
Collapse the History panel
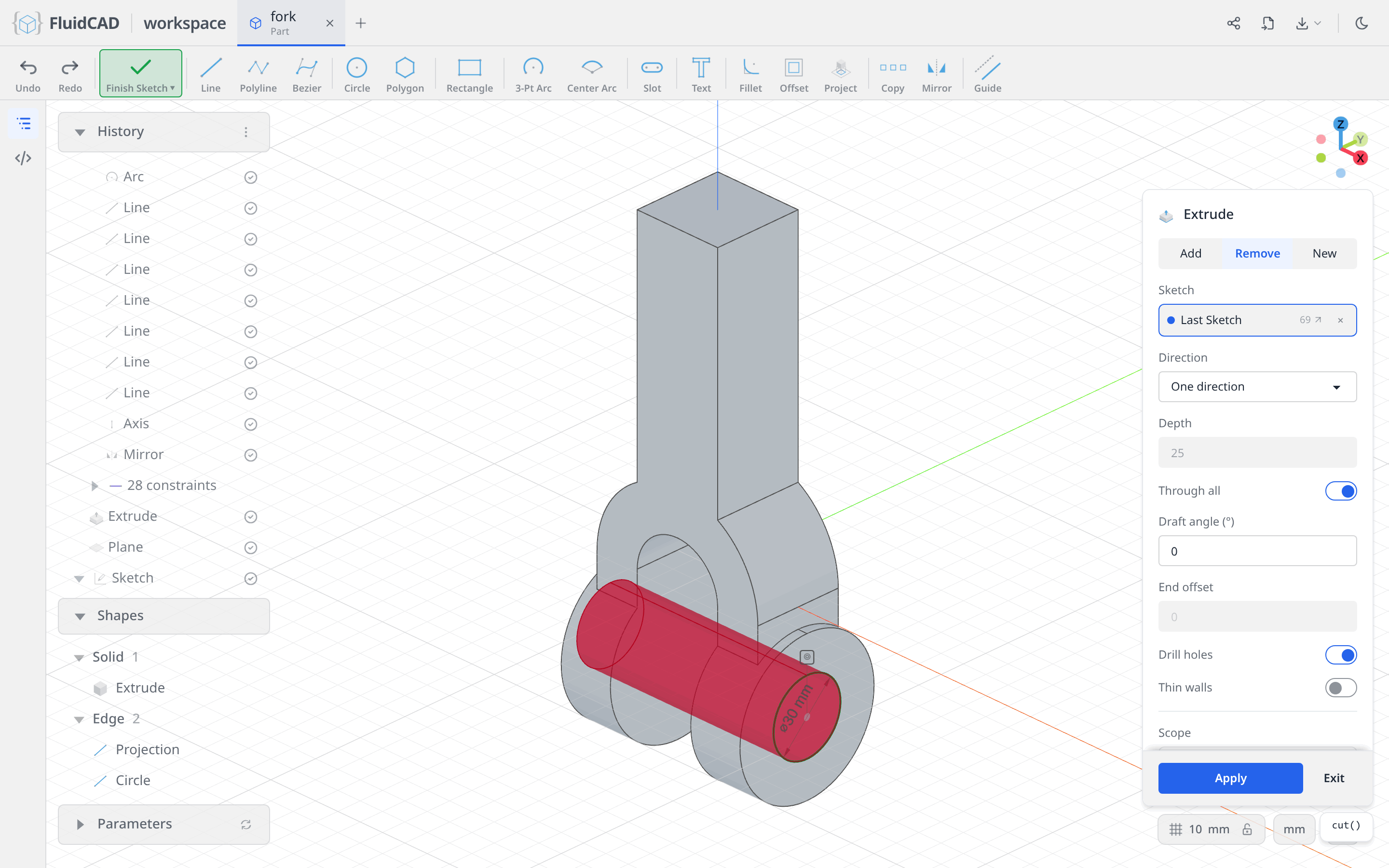pyautogui.click(x=80, y=132)
